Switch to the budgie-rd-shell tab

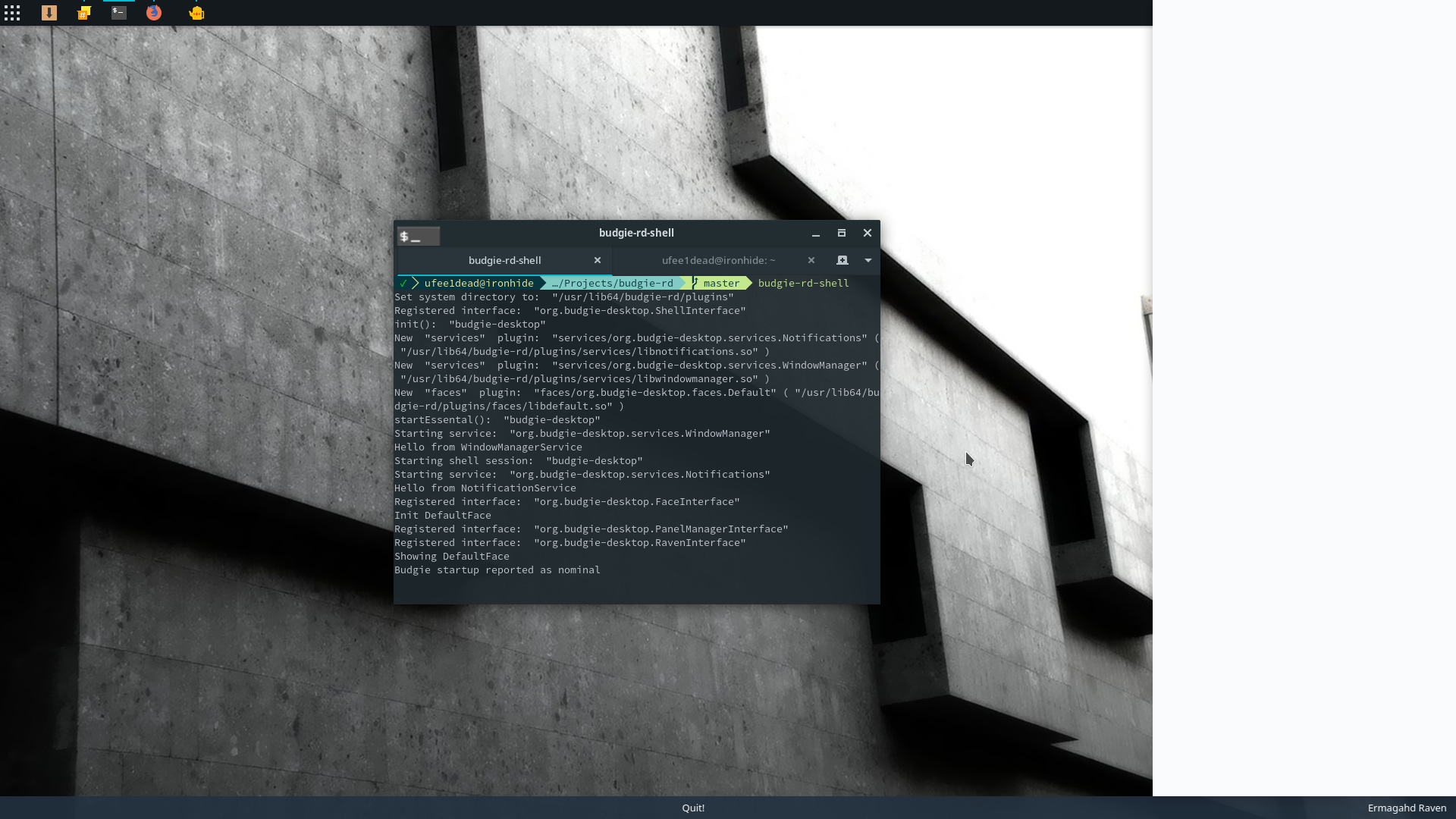504,260
